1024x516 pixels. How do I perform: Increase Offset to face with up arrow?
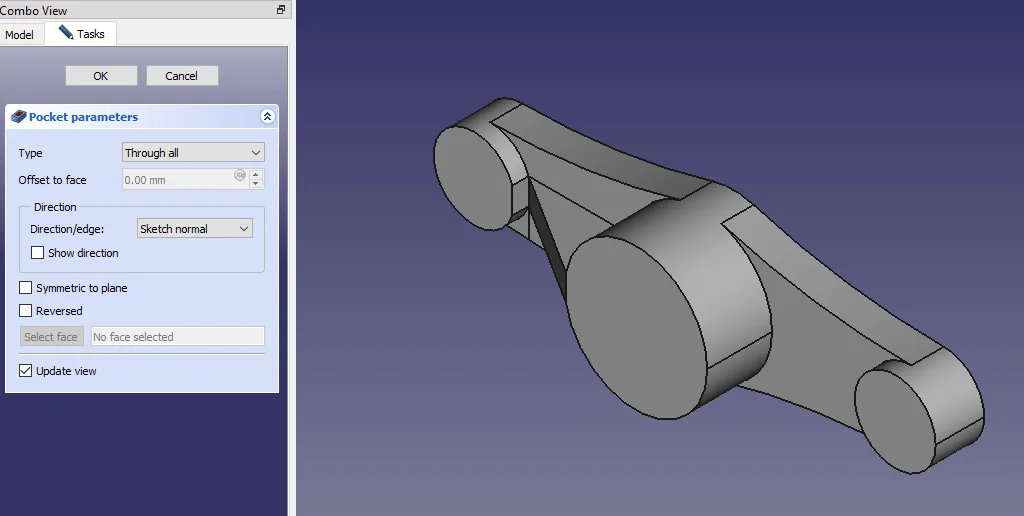coord(256,174)
